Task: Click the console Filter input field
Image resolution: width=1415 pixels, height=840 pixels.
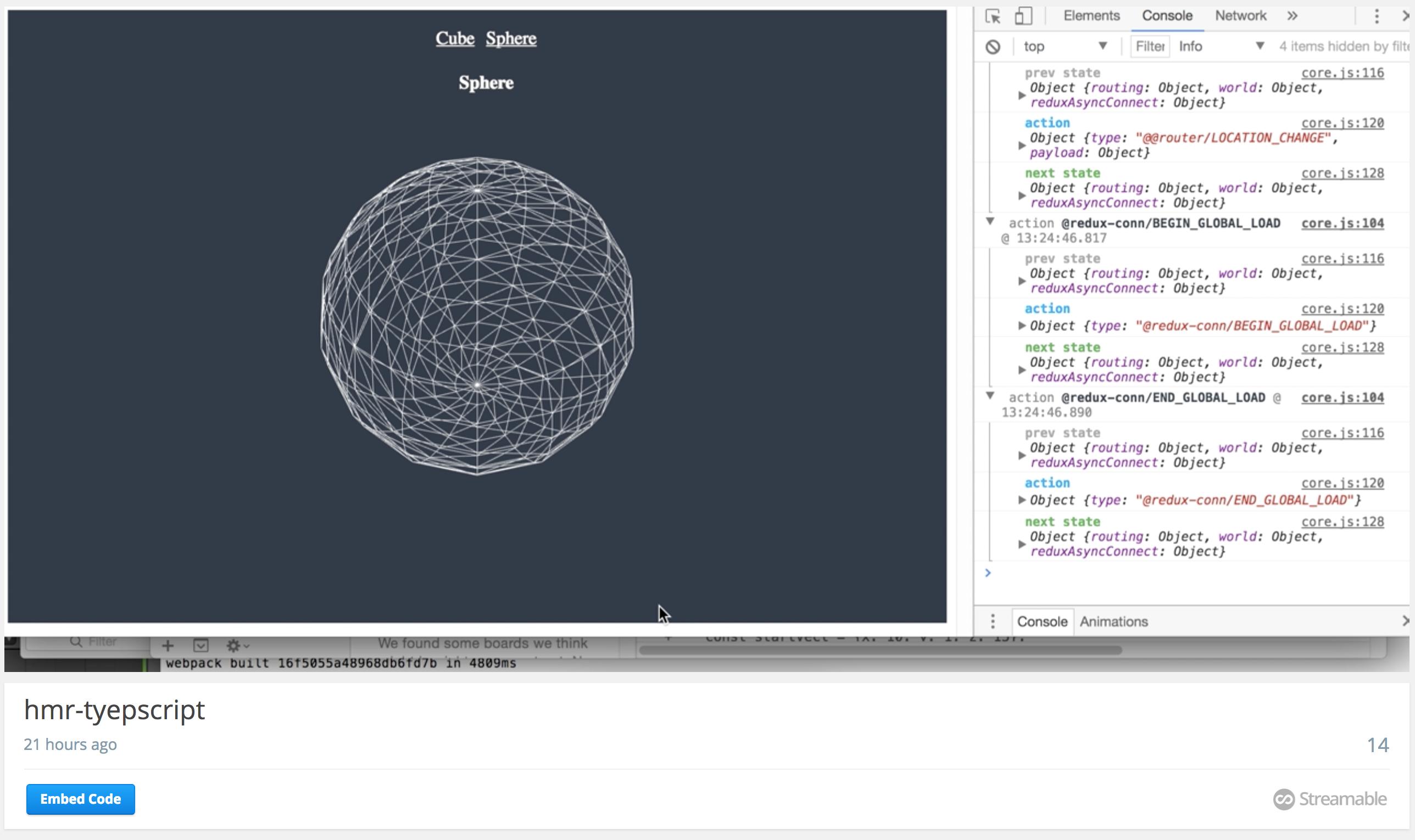Action: 1150,47
